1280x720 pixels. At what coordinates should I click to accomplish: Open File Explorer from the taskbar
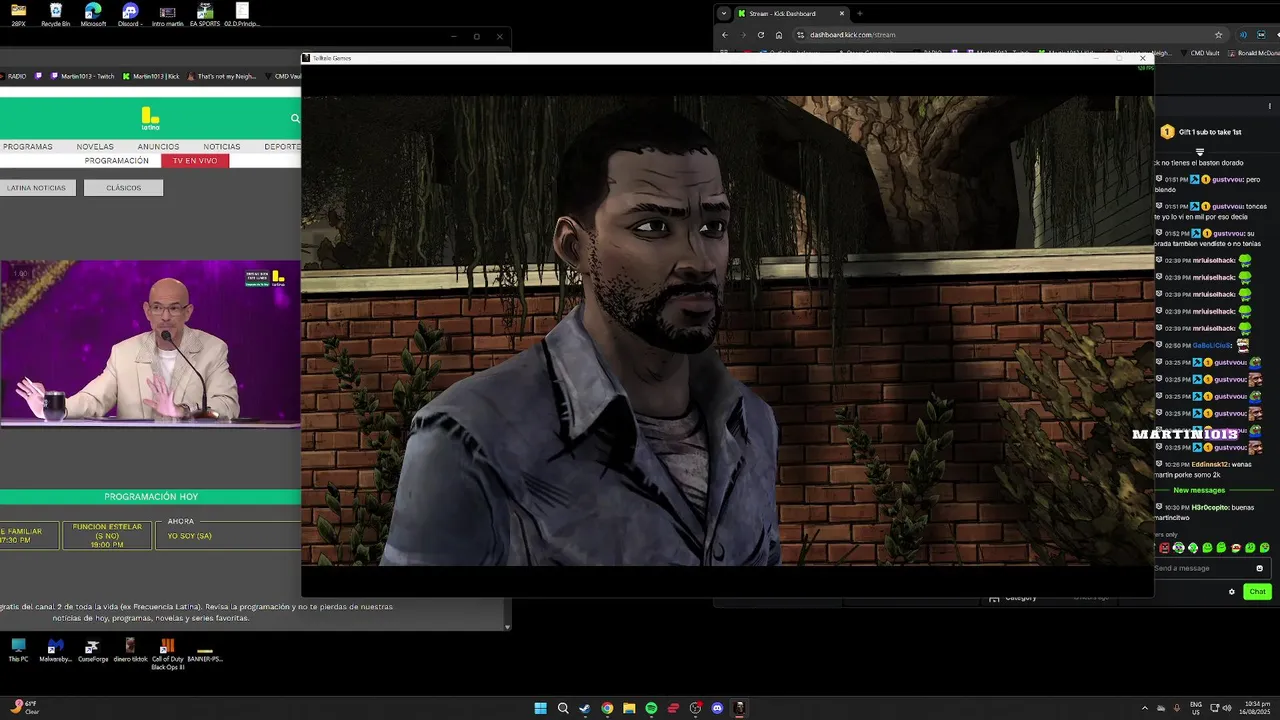pos(629,708)
